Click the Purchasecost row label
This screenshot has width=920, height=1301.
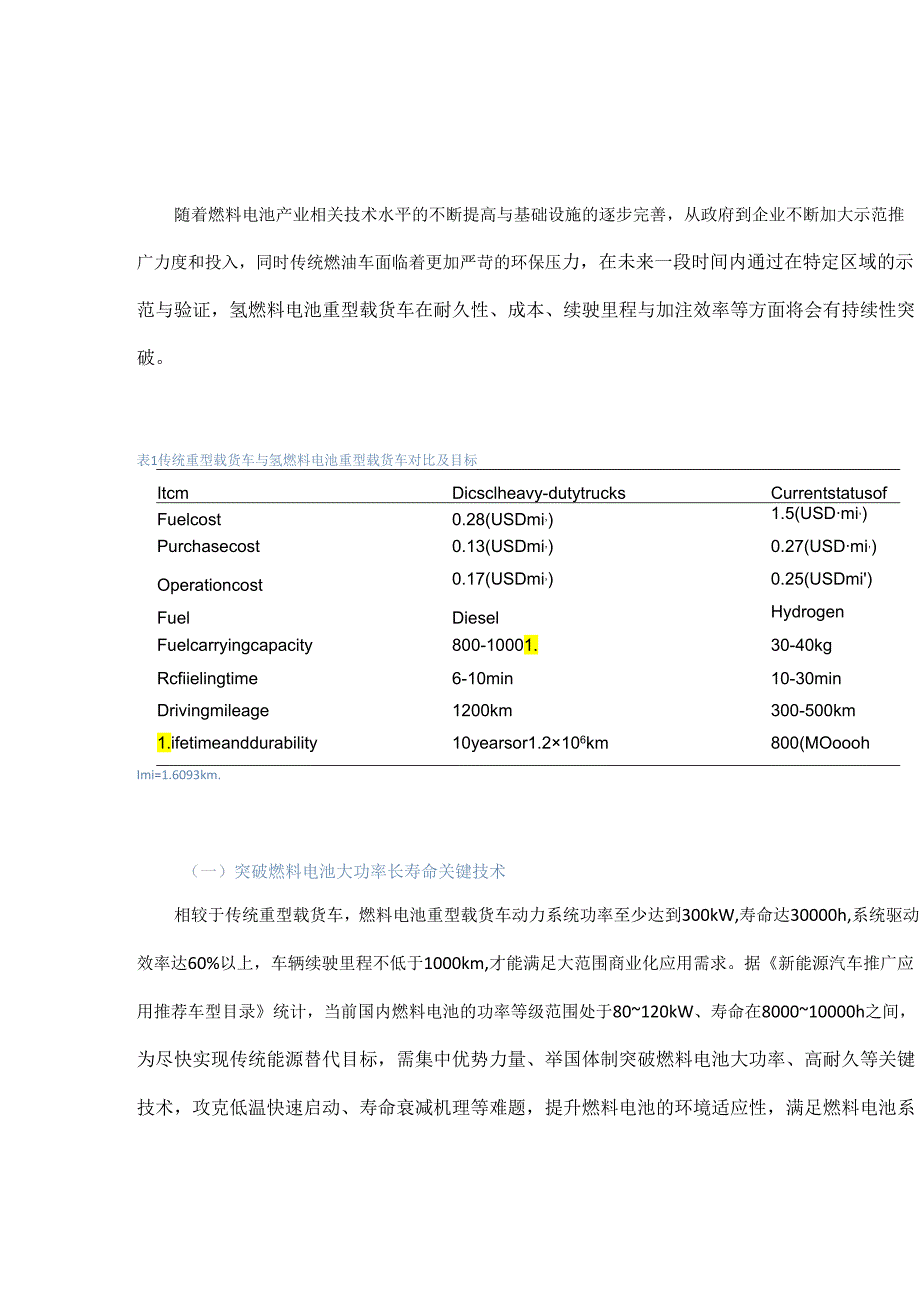208,546
